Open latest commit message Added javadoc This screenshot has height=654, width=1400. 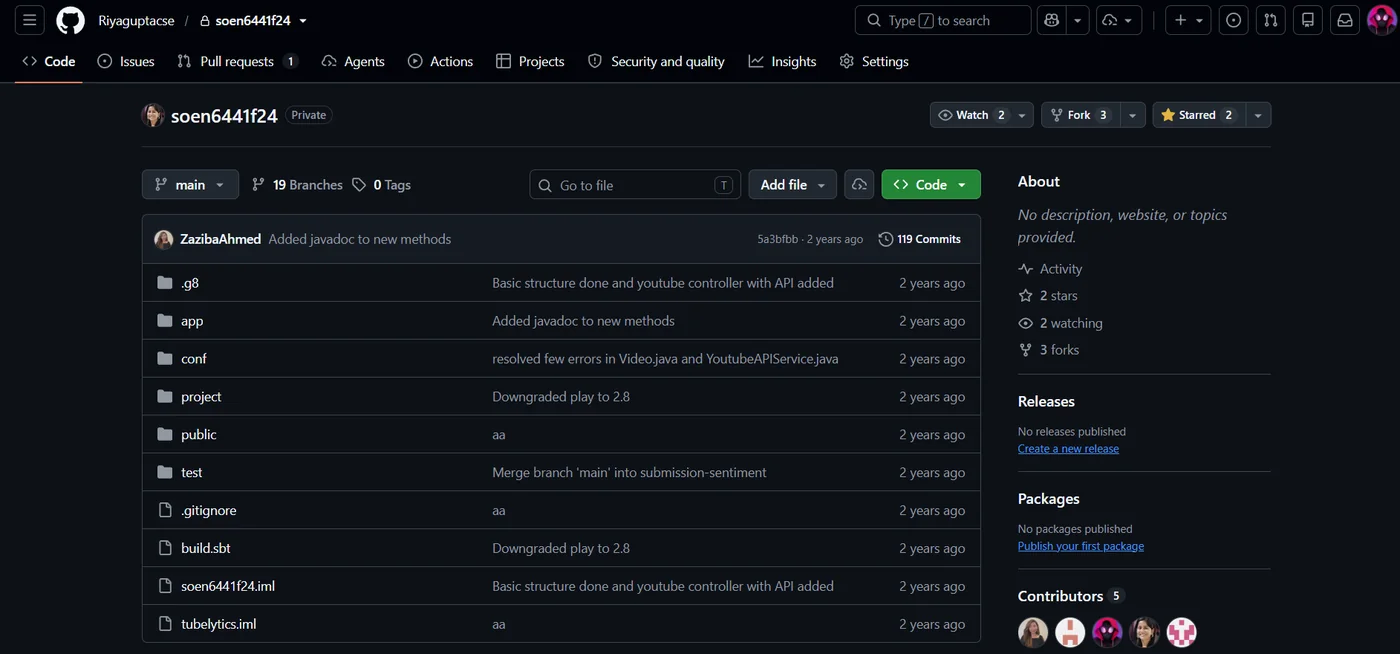pyautogui.click(x=360, y=239)
